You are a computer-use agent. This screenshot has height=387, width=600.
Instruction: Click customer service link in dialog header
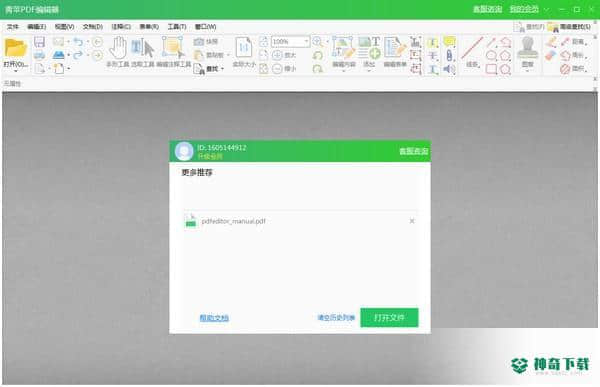(x=413, y=151)
